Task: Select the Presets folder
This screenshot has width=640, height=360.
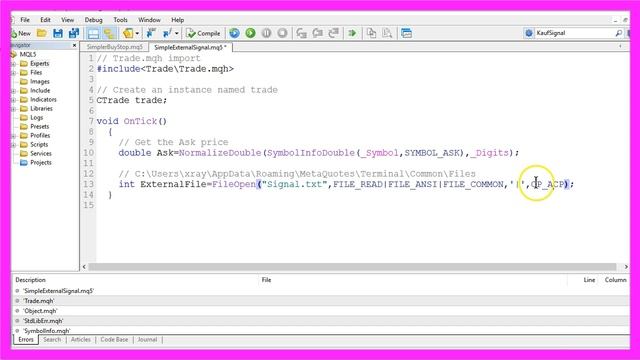Action: (40, 127)
